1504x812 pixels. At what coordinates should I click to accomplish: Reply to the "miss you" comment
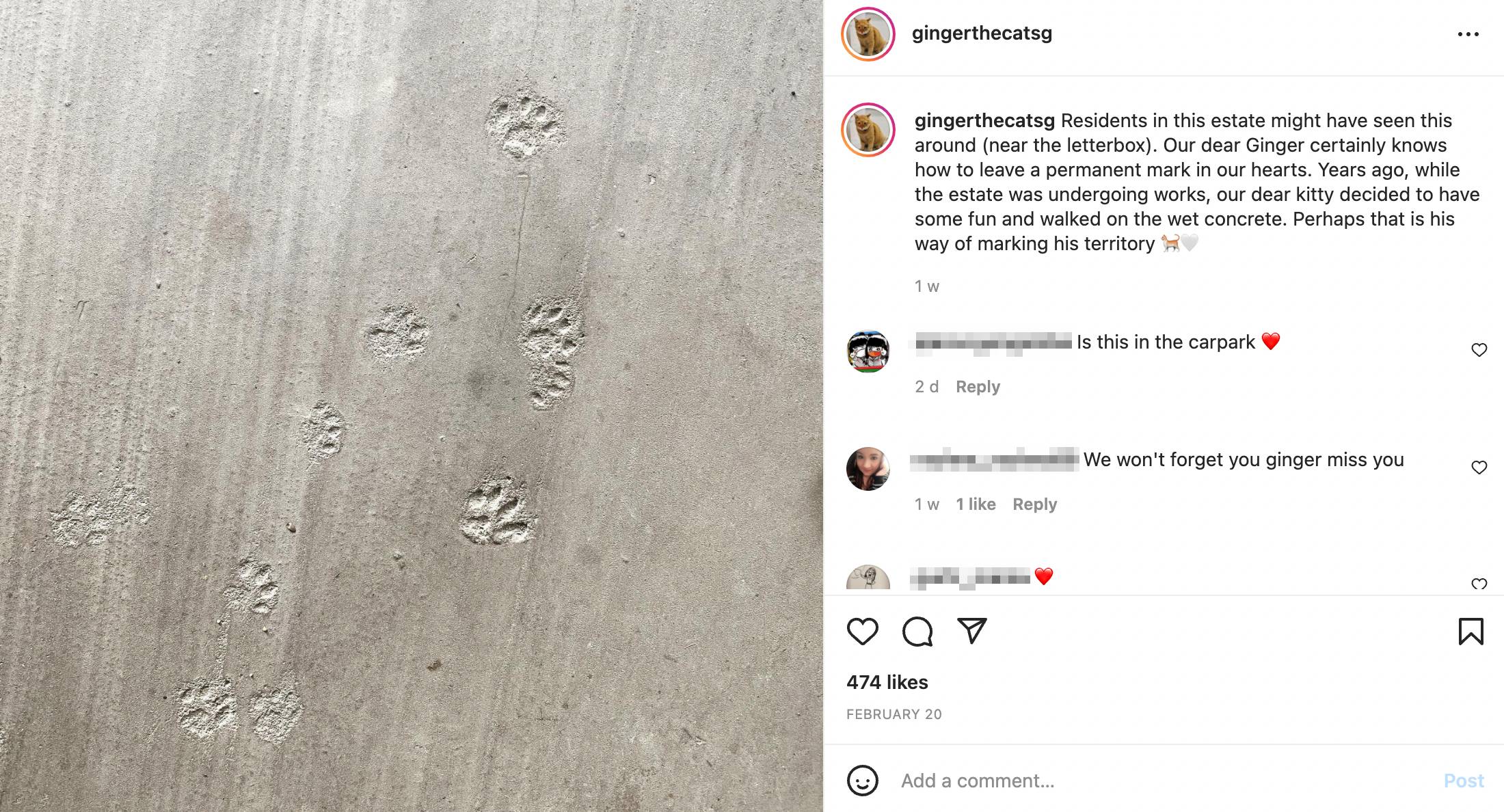coord(1034,504)
